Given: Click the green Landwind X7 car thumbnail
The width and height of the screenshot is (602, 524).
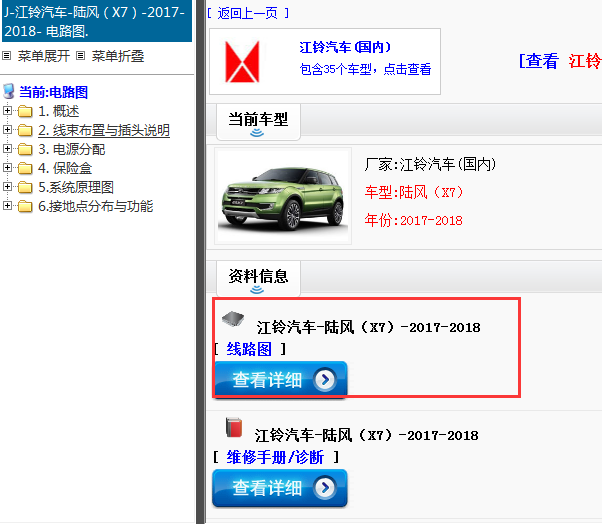Looking at the screenshot, I should (283, 196).
